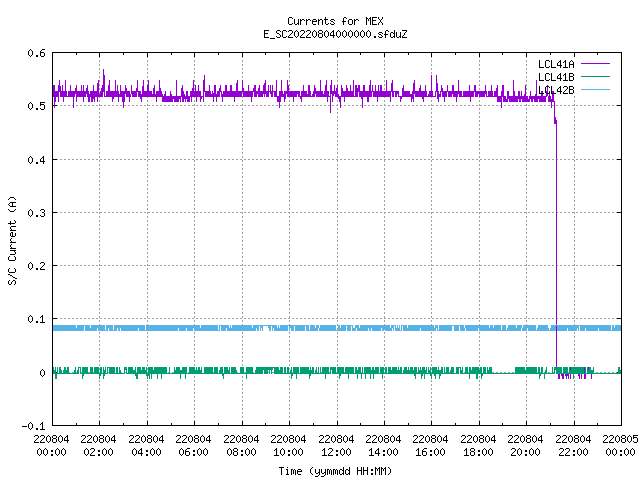Image resolution: width=640 pixels, height=480 pixels.
Task: Click the y-axis tick value 0.1
Action: (36, 319)
